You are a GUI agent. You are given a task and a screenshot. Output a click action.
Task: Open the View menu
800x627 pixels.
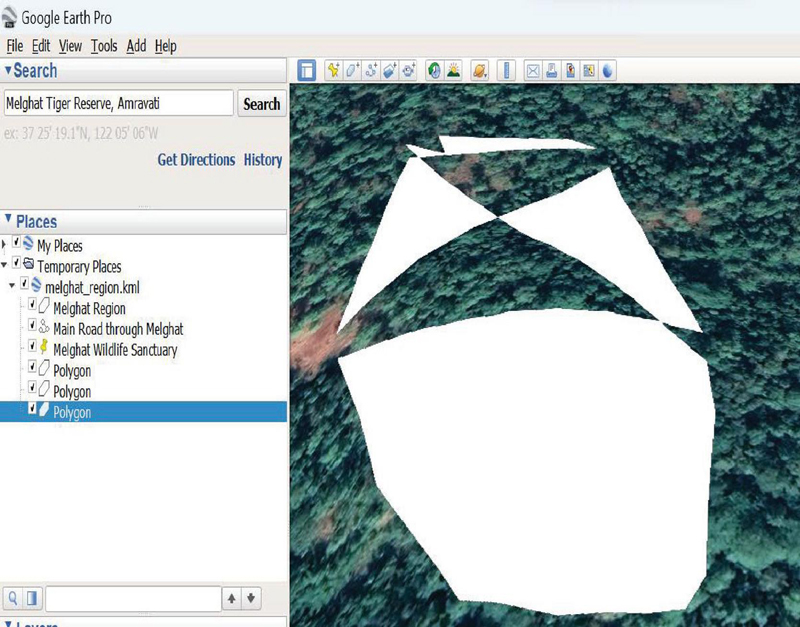(70, 46)
